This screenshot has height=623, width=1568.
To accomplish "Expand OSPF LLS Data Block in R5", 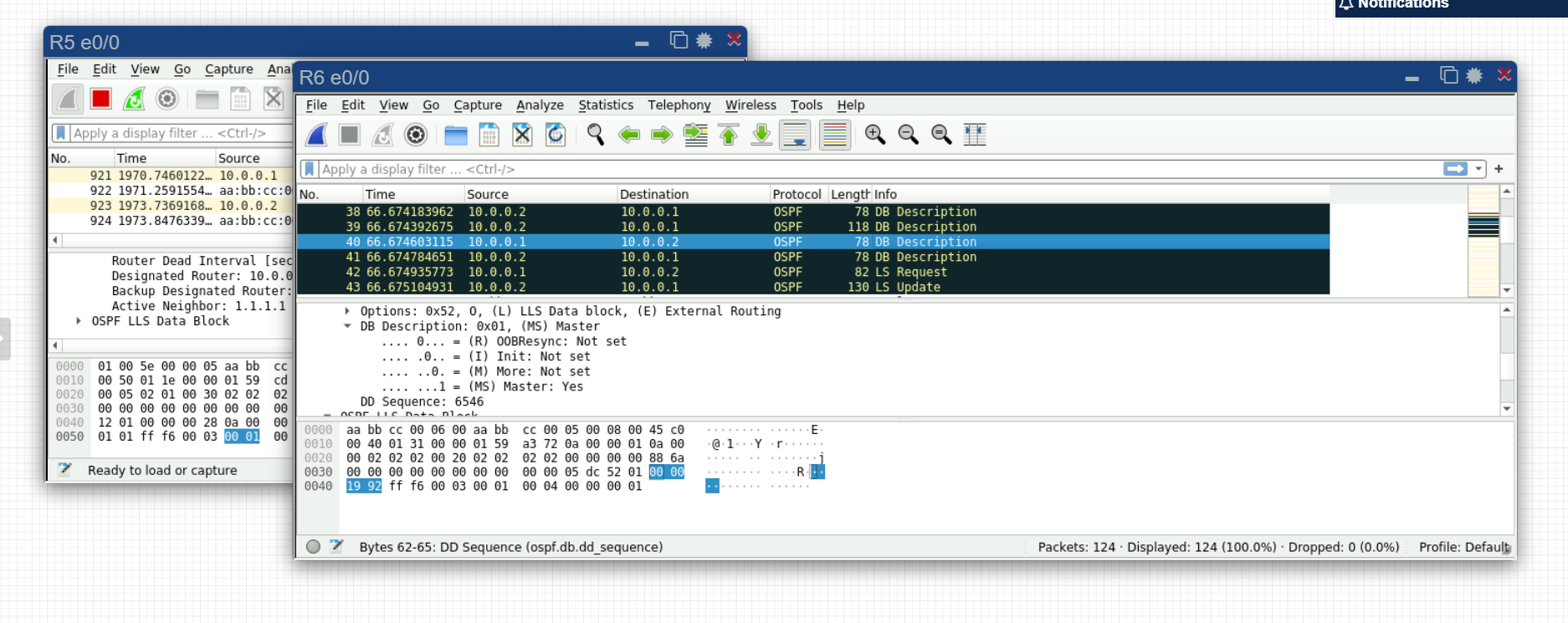I will (79, 321).
